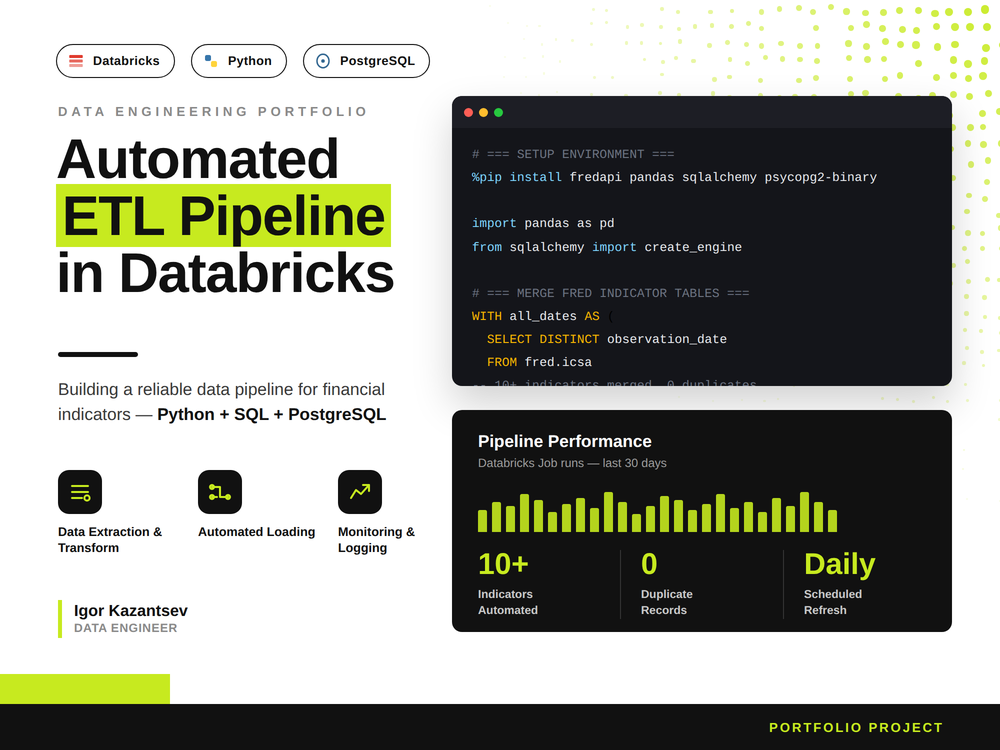Click the Automated Loading flow icon
Screen dimensions: 1000x750
click(219, 492)
